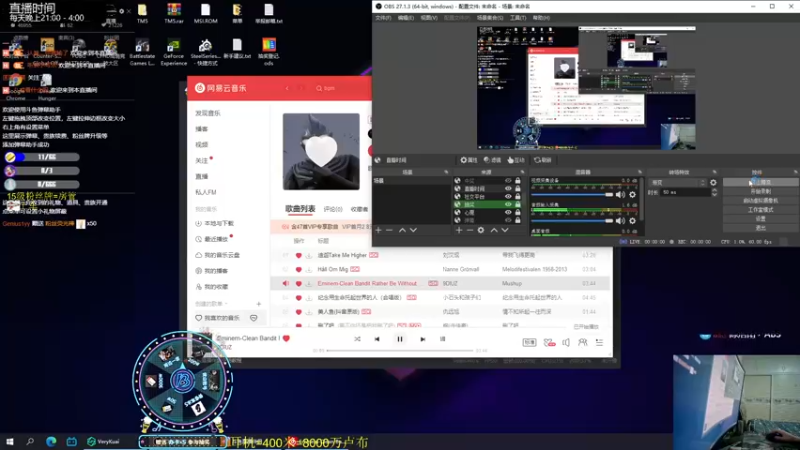Toggle lock on 社交平台 source
The width and height of the screenshot is (800, 450).
[518, 196]
